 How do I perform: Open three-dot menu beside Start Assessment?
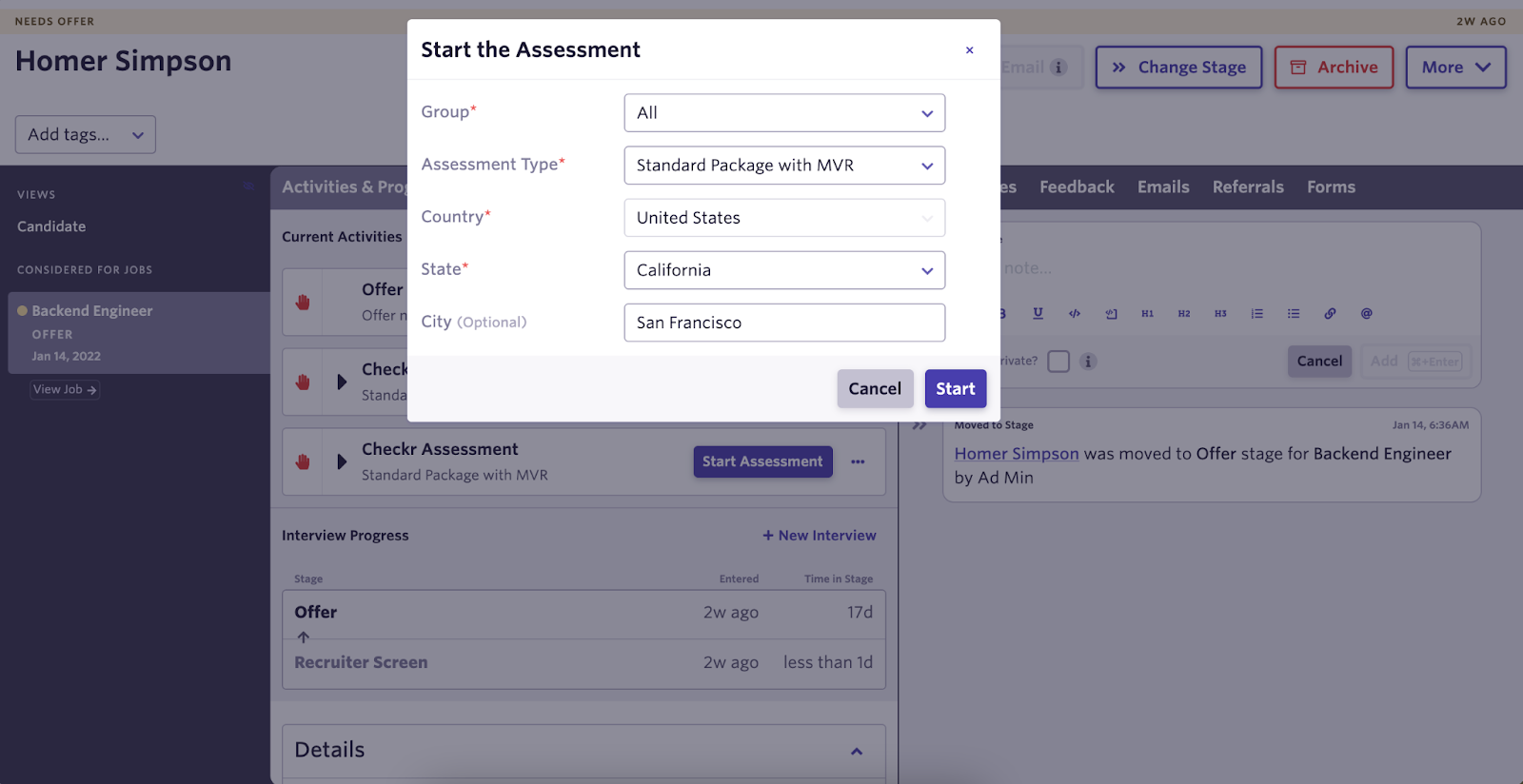pos(858,461)
